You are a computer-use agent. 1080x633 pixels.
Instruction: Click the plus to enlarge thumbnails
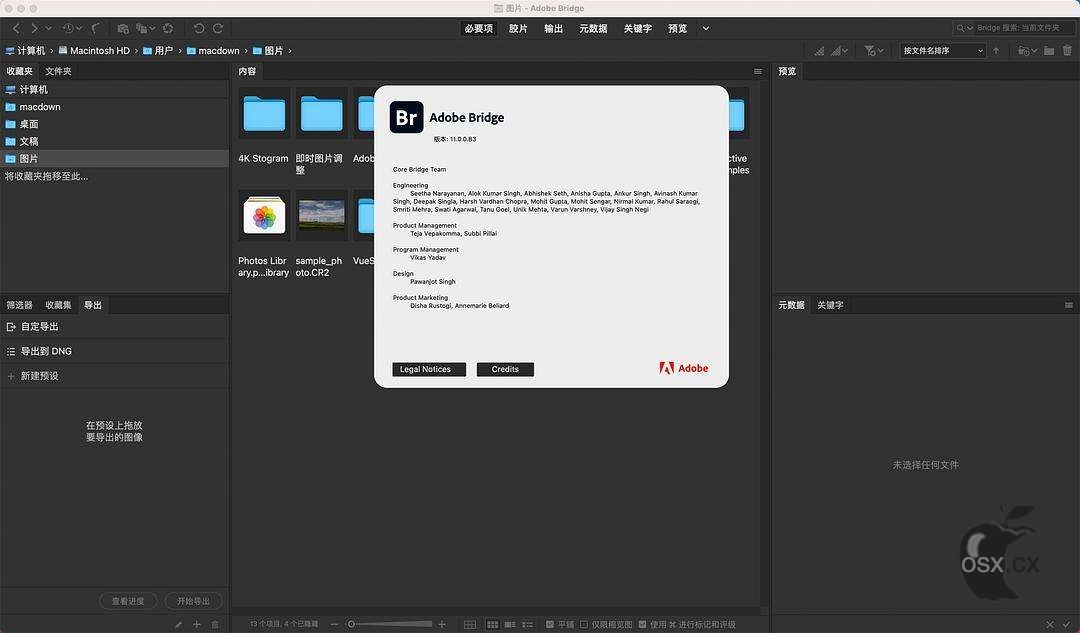click(x=442, y=624)
